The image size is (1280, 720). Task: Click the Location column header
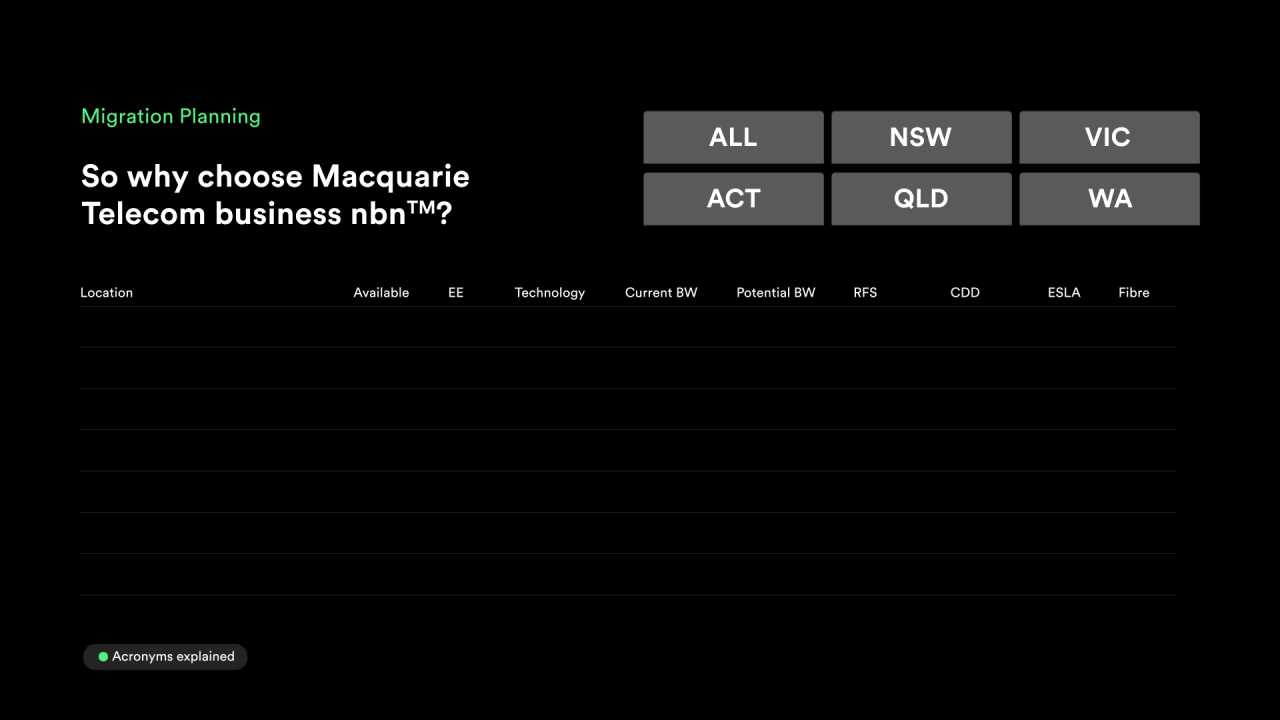coord(106,292)
